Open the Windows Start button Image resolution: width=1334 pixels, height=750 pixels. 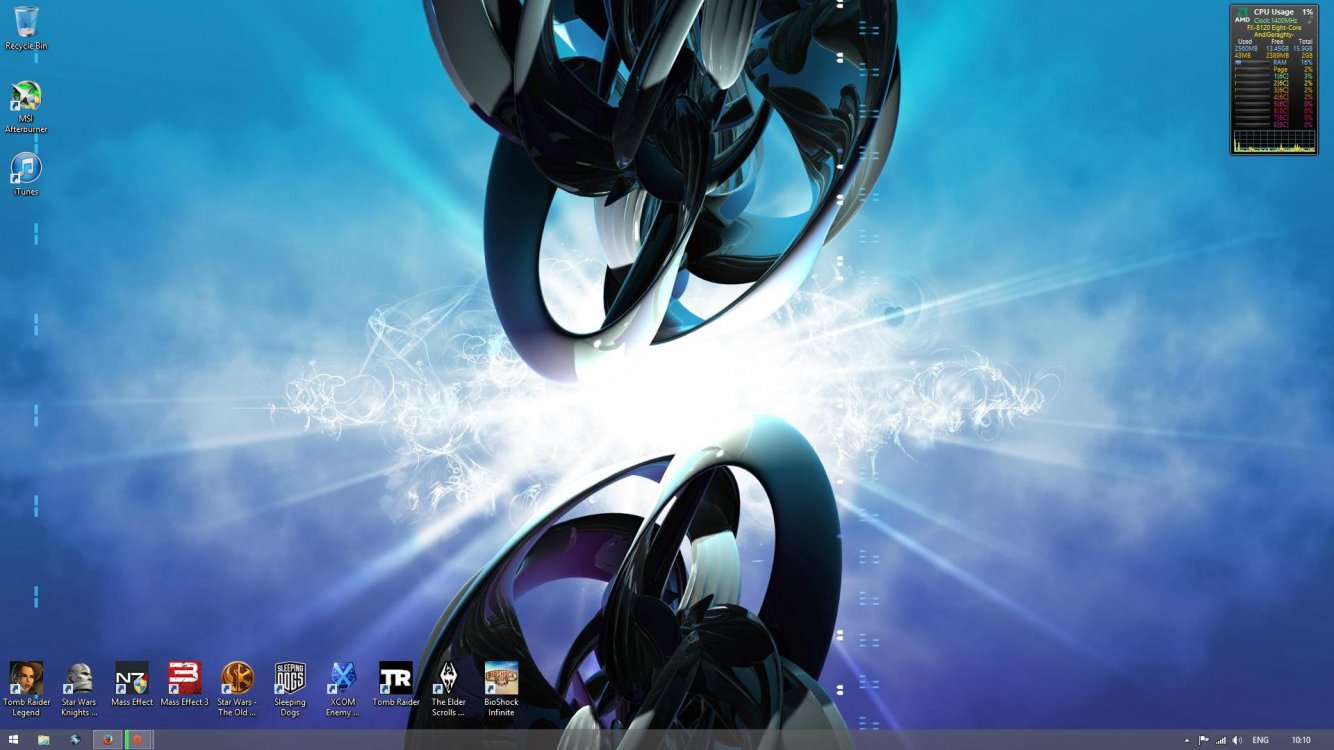click(x=14, y=740)
